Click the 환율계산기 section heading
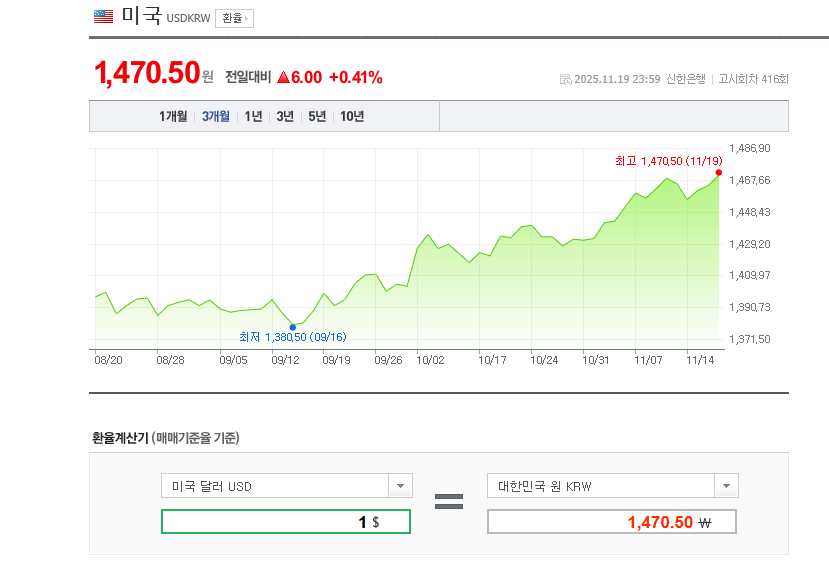 click(120, 438)
